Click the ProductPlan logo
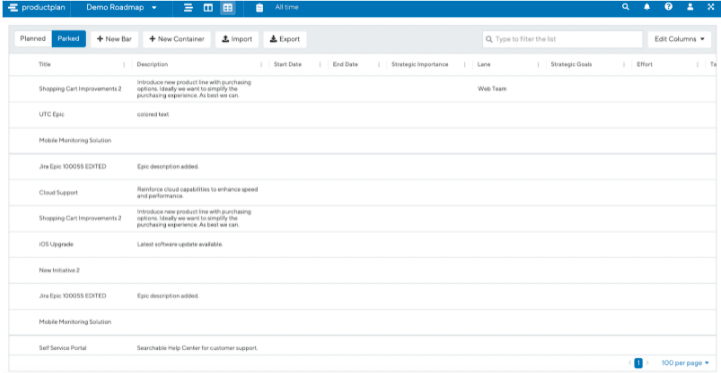721x373 pixels. [36, 8]
